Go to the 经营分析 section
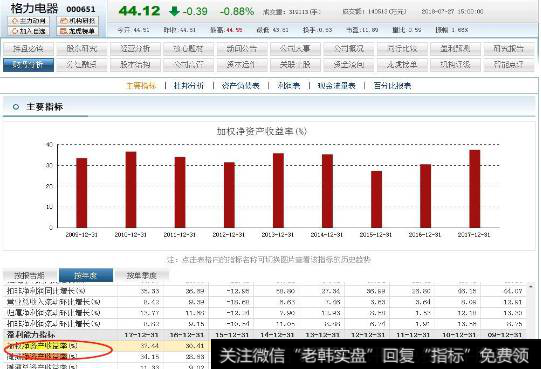Screen dimensions: 541x369 (135, 49)
